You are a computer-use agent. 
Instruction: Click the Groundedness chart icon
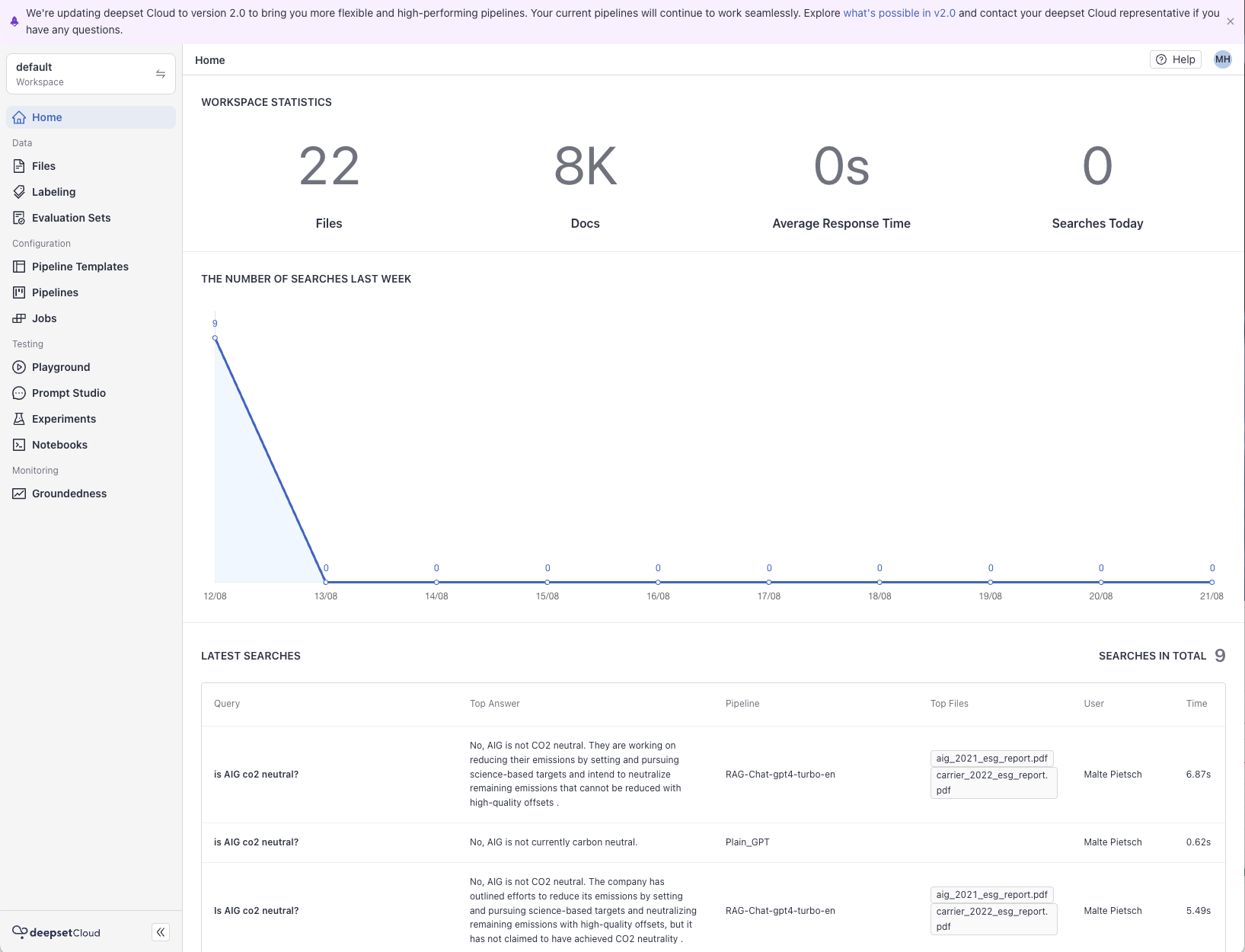(x=19, y=494)
